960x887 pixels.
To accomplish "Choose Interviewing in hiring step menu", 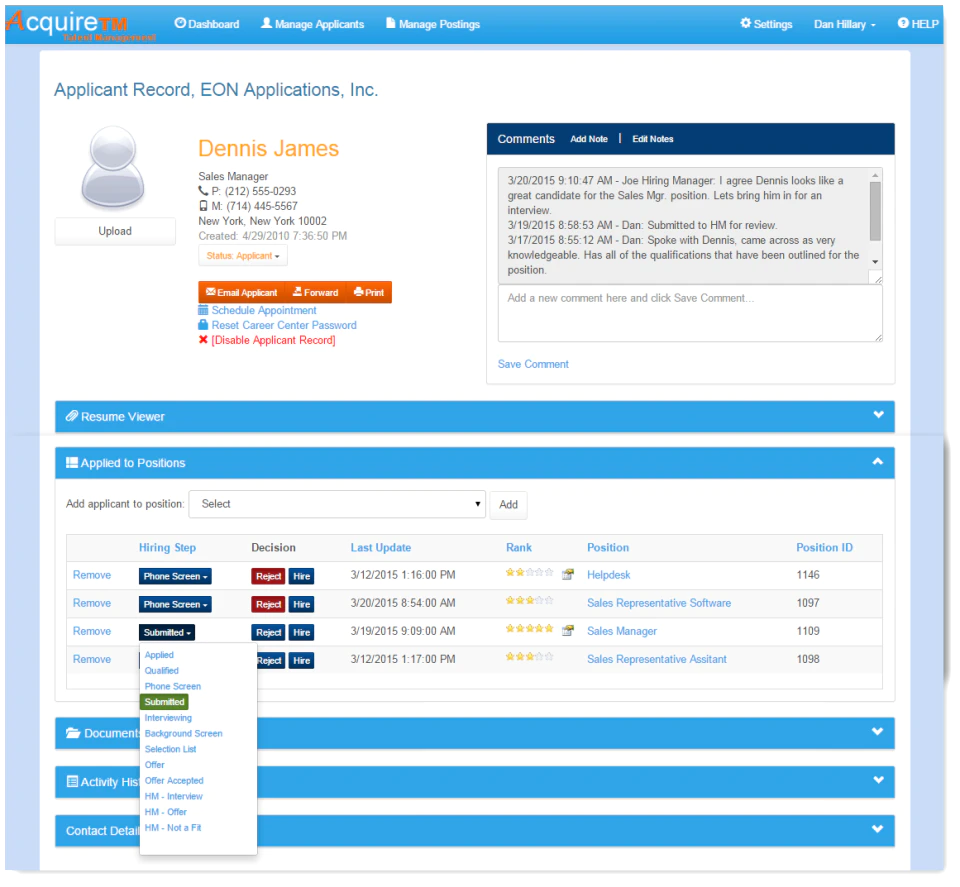I will (x=168, y=718).
